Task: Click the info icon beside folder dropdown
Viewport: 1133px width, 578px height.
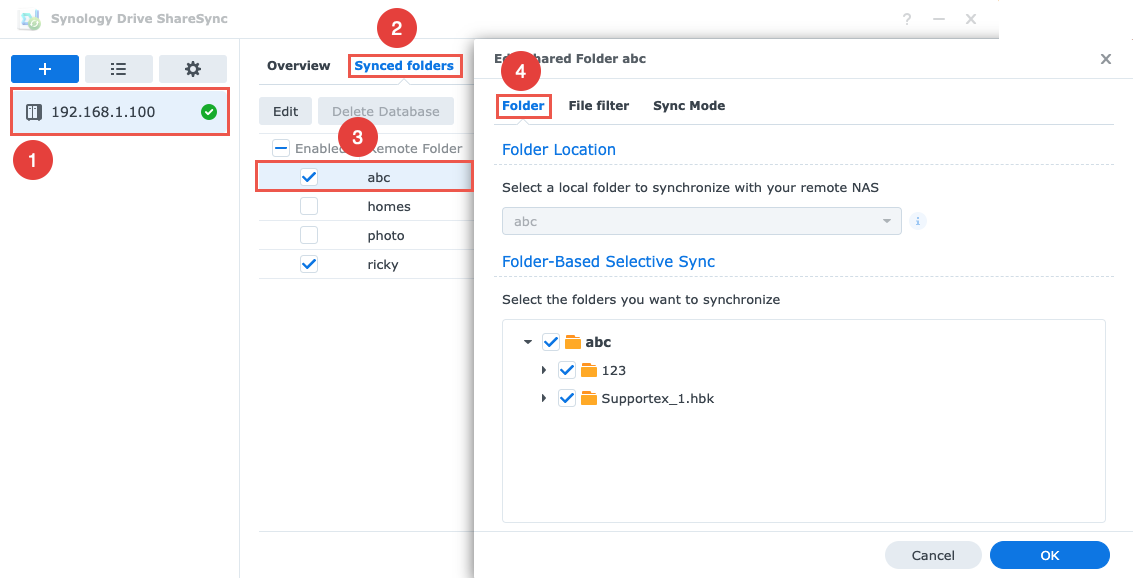Action: [918, 221]
